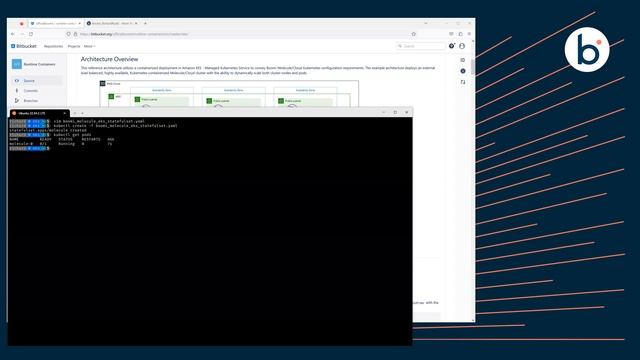Screen dimensions: 640x360
Task: Click the bottom icon in Bitbucket right rail
Action: point(463,82)
